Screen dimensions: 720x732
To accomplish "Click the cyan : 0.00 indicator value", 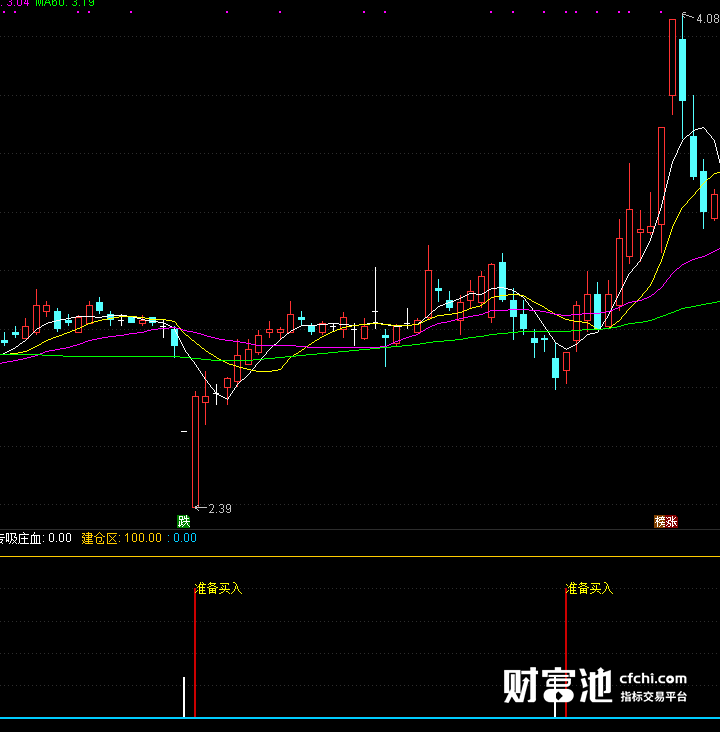I will point(182,538).
